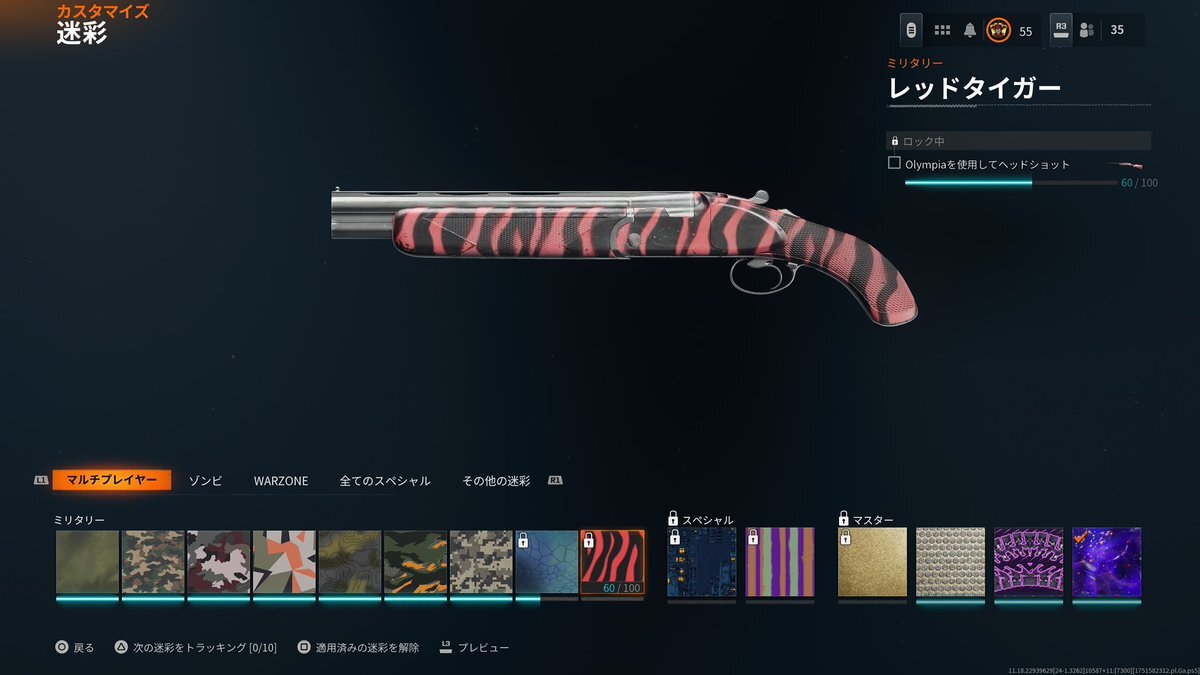Open the WARZONE camo tab
This screenshot has width=1200, height=675.
point(281,481)
